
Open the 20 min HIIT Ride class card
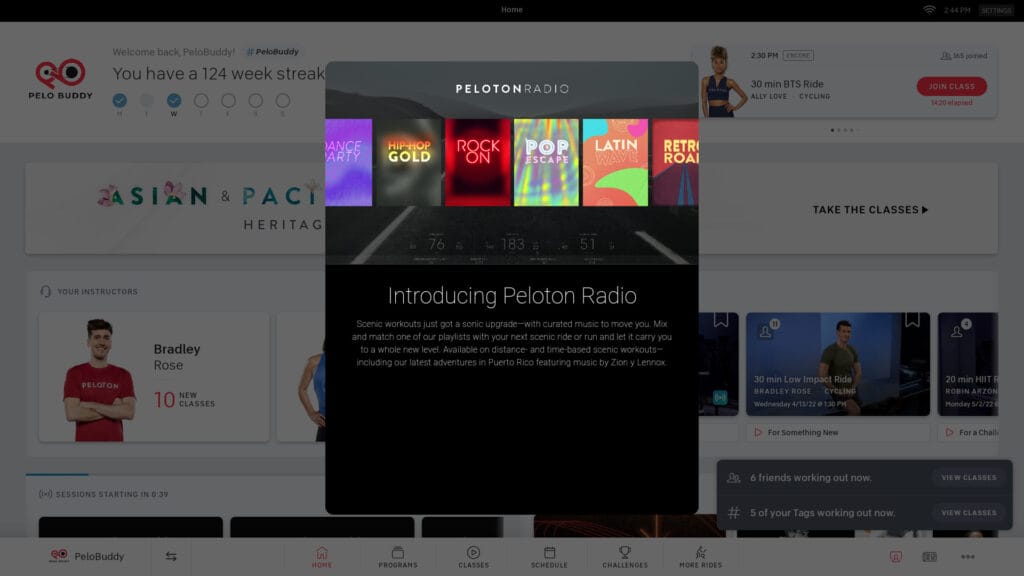point(968,364)
